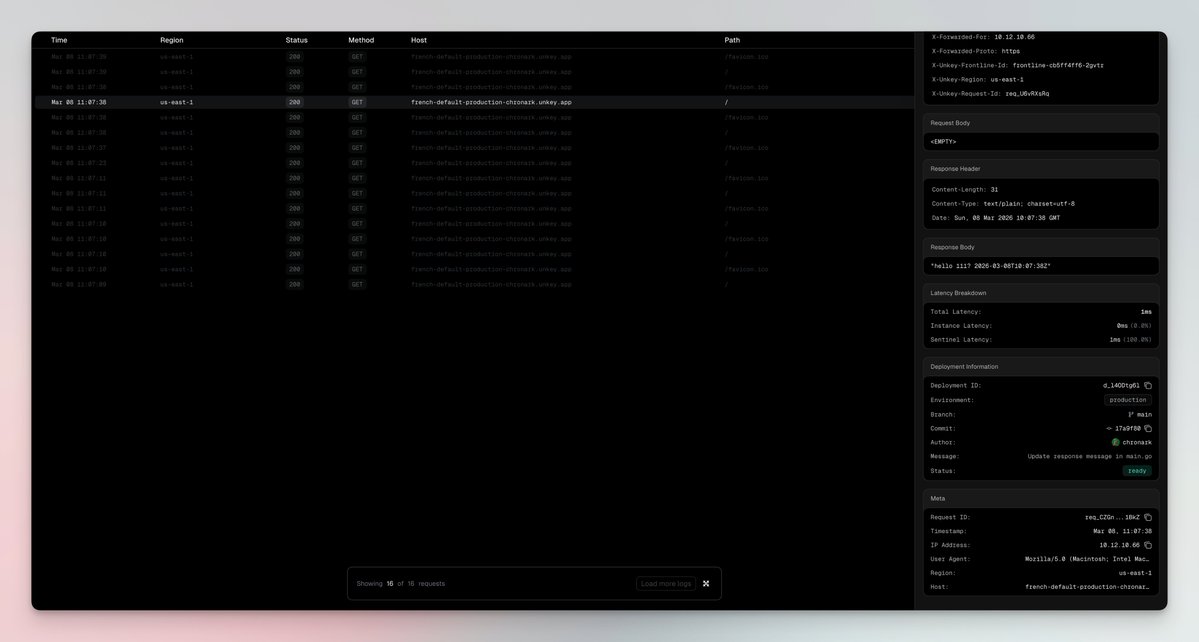This screenshot has height=642, width=1199.
Task: Dismiss the Showing 16 of 16 requests bar
Action: click(x=706, y=584)
